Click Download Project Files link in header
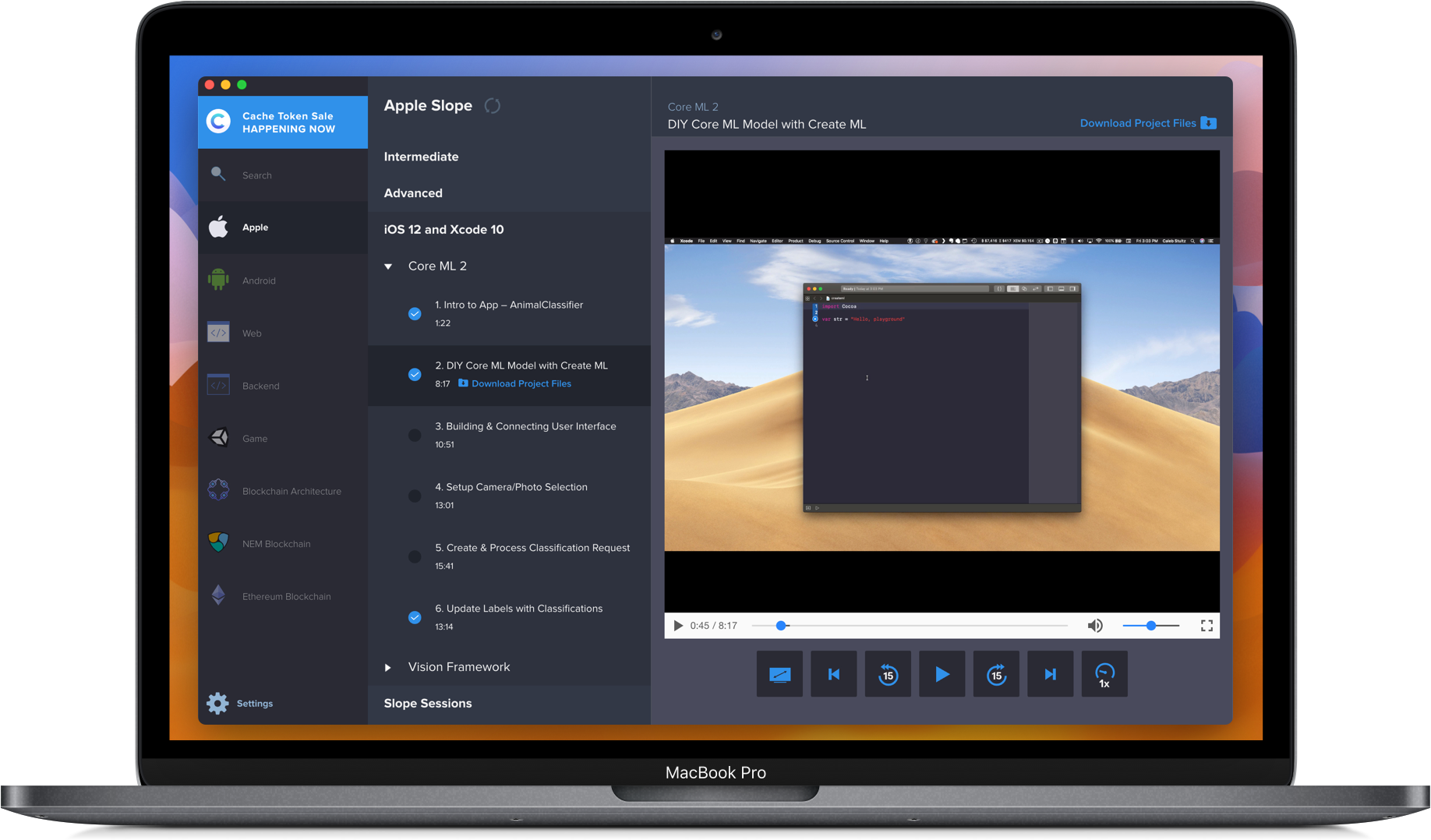This screenshot has height=840, width=1431. [x=1138, y=123]
